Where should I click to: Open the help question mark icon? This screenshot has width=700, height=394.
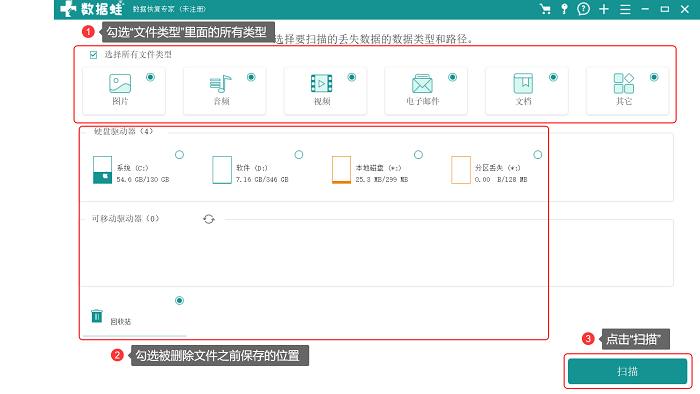tap(583, 9)
